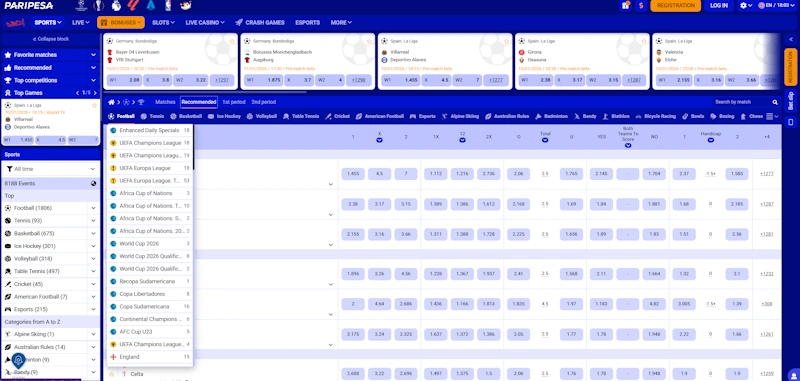
Task: Select Ice Hockey in the sports strip
Action: point(224,116)
